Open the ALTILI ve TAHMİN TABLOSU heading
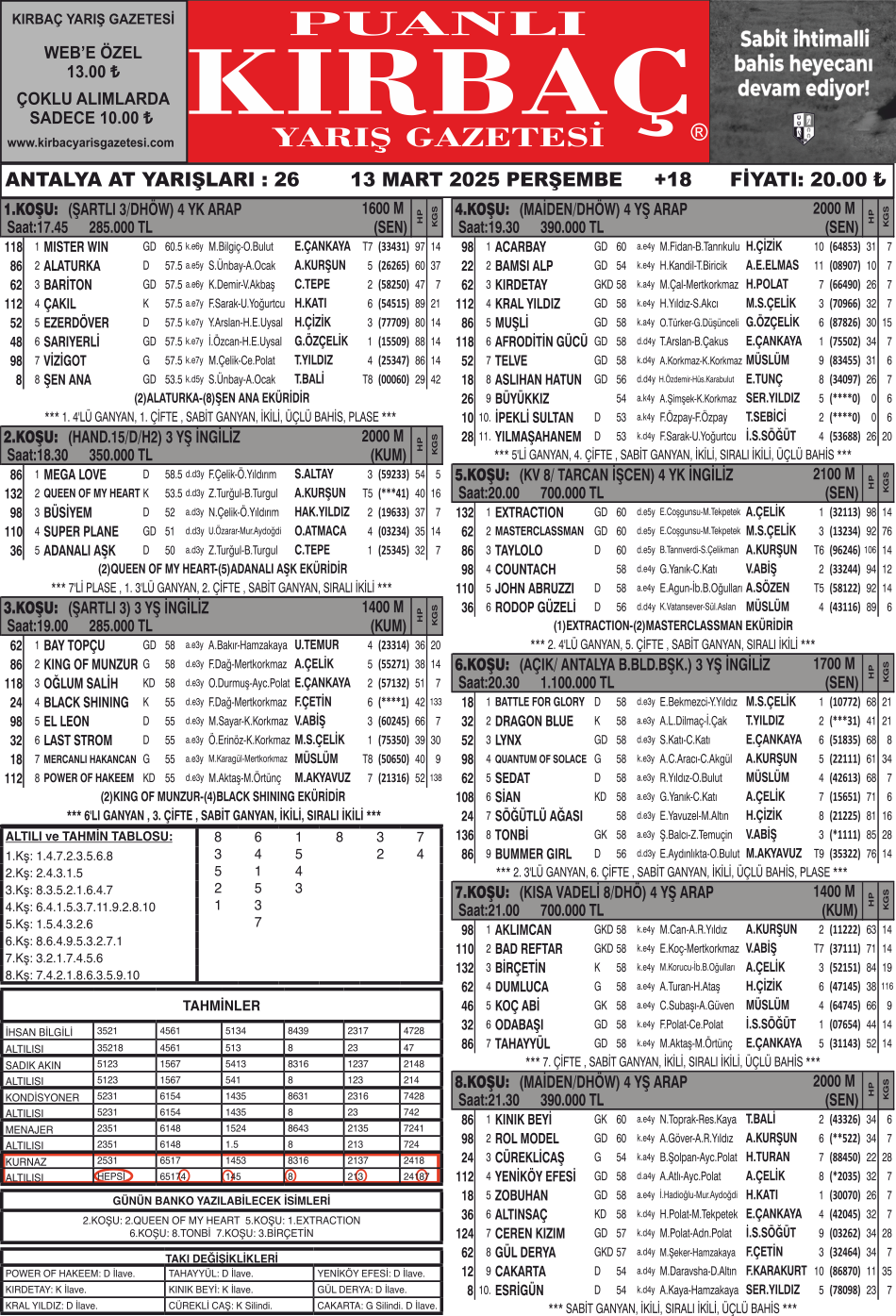The width and height of the screenshot is (896, 1316). (x=89, y=837)
